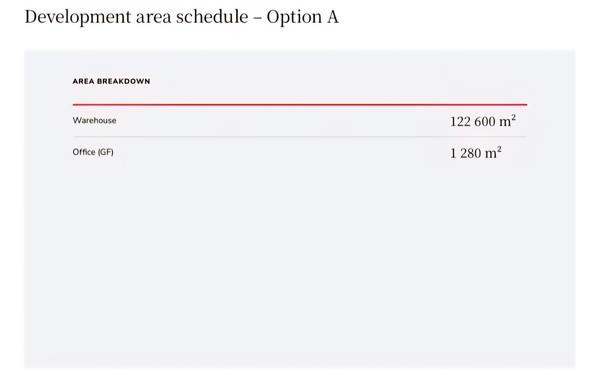The width and height of the screenshot is (600, 375).
Task: Click the grey separator below the Warehouse row
Action: pos(300,136)
